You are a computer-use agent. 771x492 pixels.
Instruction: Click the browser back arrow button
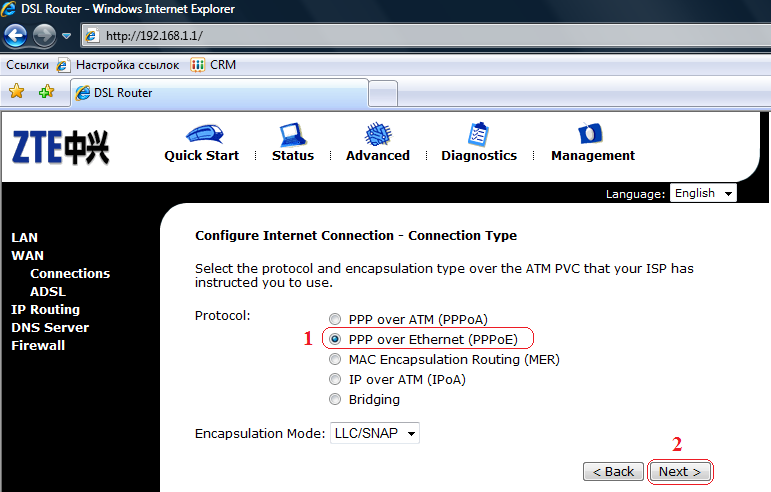coord(15,36)
